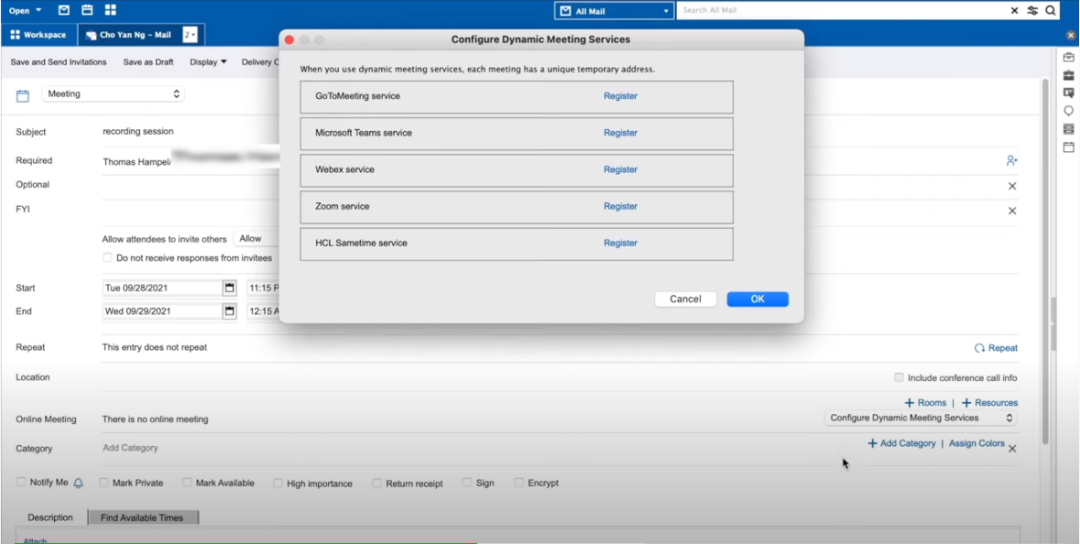Remove category row with X icon
Viewport: 1080px width, 544px height.
click(1012, 449)
